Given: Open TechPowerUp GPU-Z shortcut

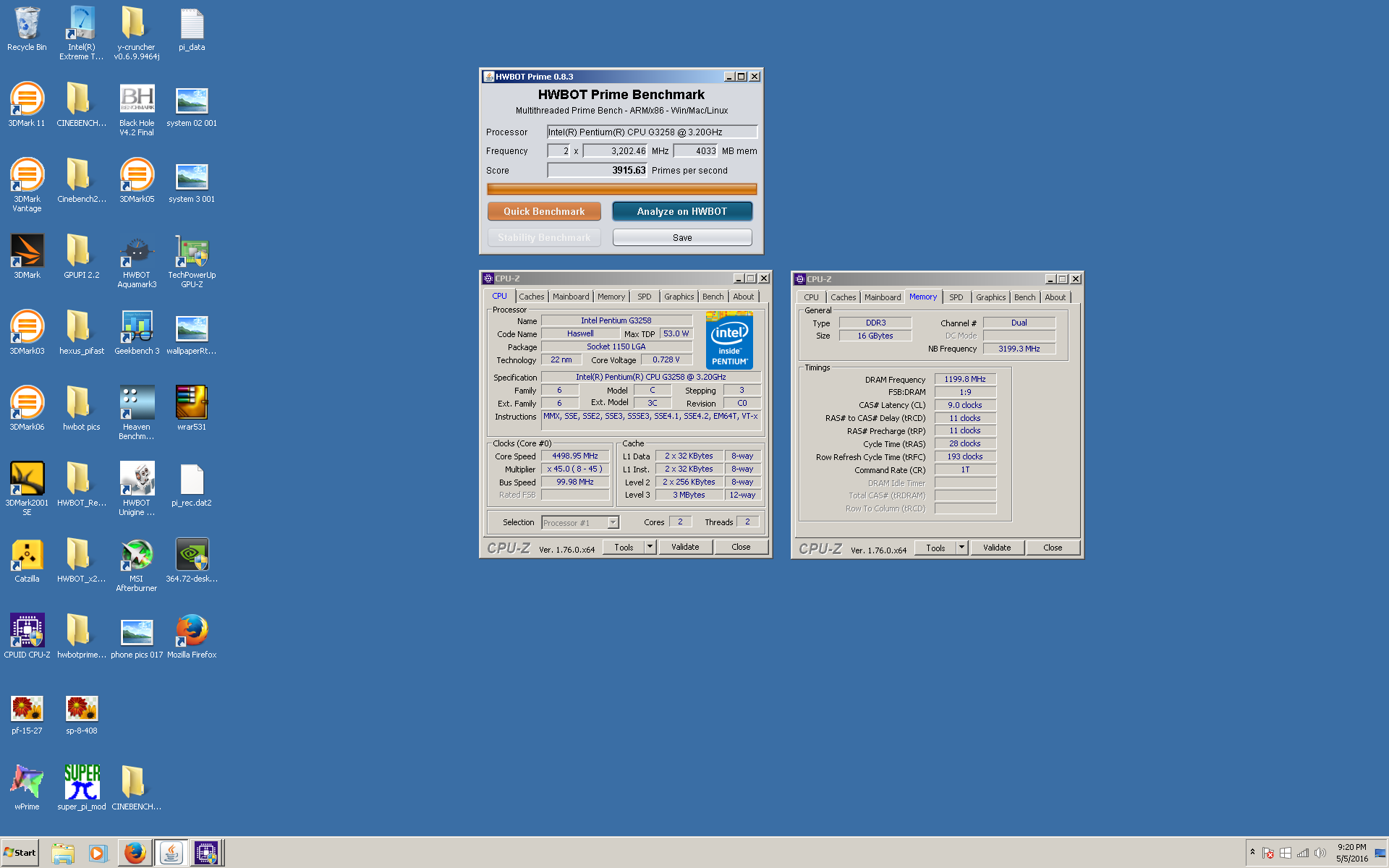Looking at the screenshot, I should [192, 261].
